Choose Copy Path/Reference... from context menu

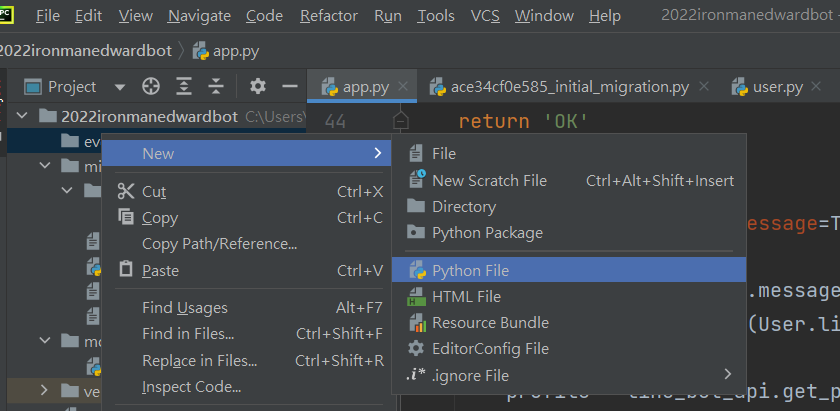(246, 244)
